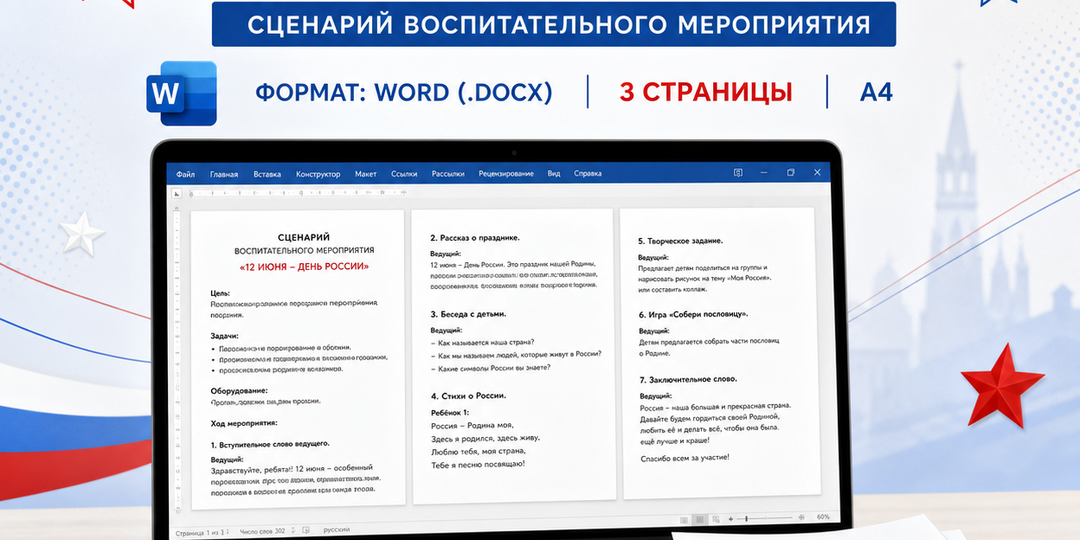Click the Число слов 302 counter
The image size is (1080, 540).
[x=262, y=531]
